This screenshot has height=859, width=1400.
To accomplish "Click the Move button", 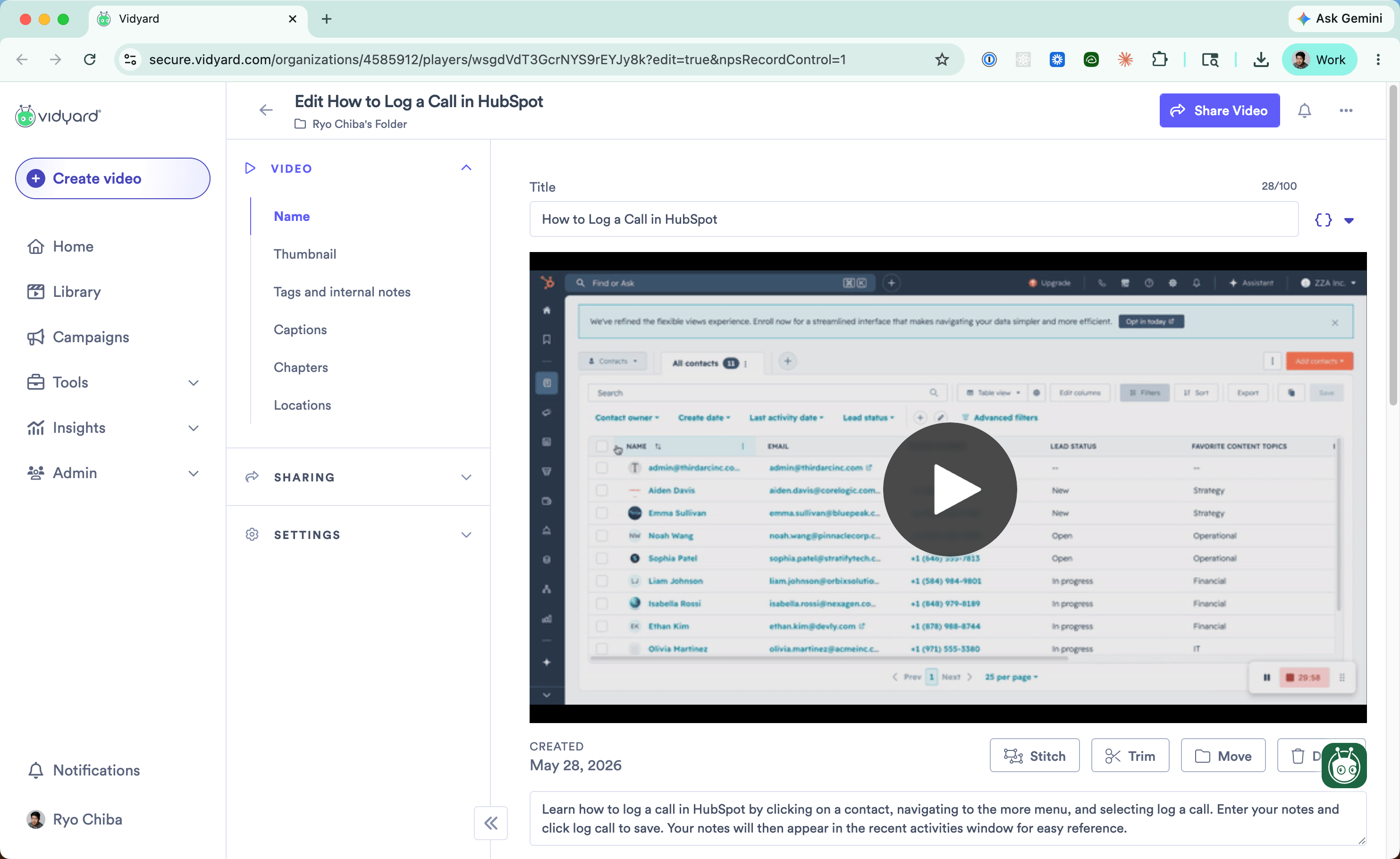I will tap(1223, 756).
